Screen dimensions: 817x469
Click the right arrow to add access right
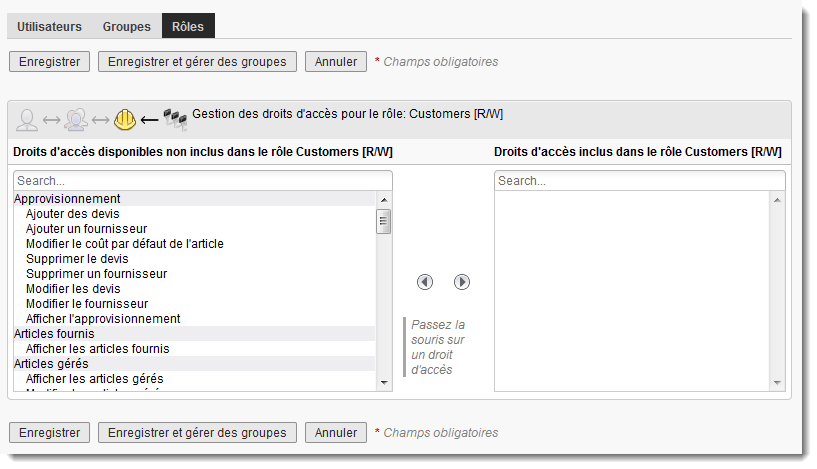(462, 282)
